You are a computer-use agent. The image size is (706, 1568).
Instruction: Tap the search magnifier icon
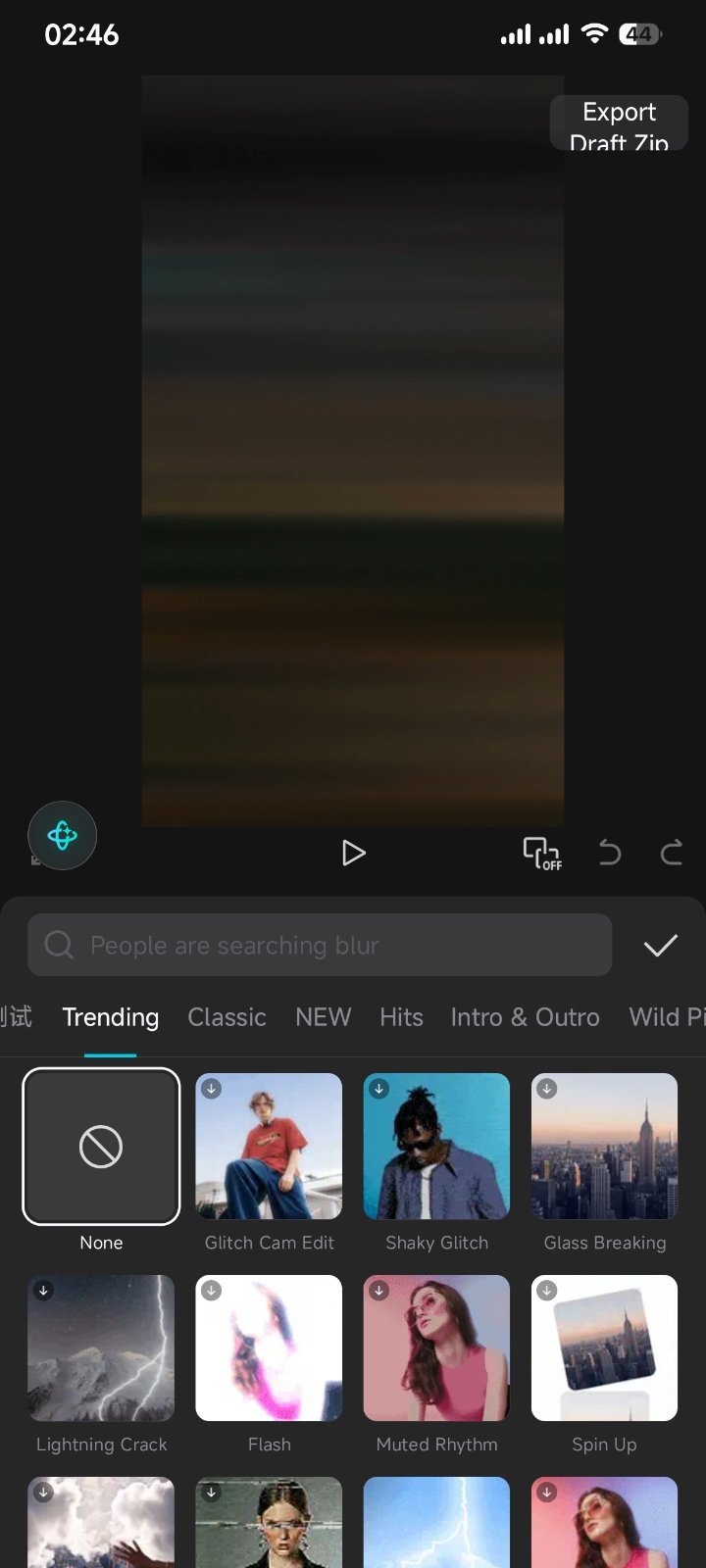click(59, 945)
